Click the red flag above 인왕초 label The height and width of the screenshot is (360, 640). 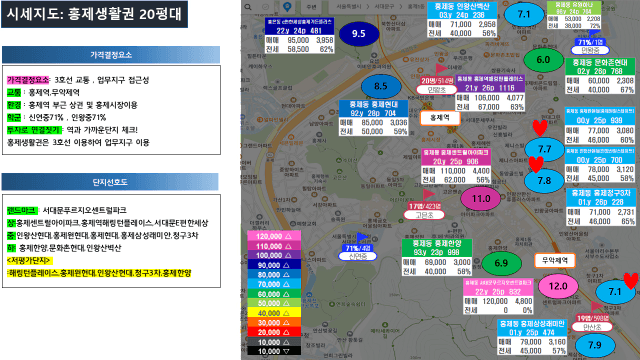[441, 69]
